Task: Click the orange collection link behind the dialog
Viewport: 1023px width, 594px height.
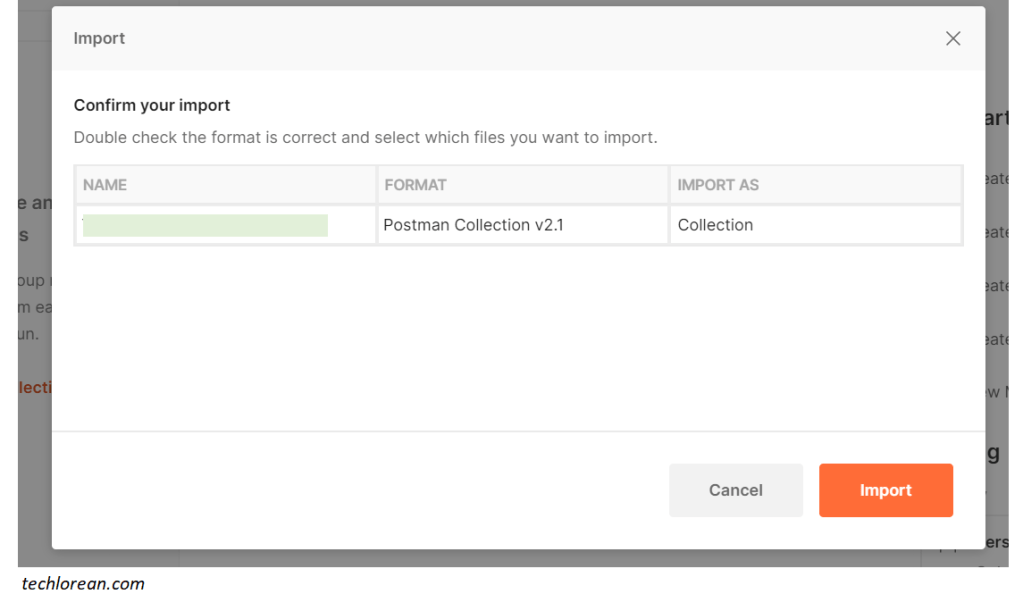Action: coord(35,387)
